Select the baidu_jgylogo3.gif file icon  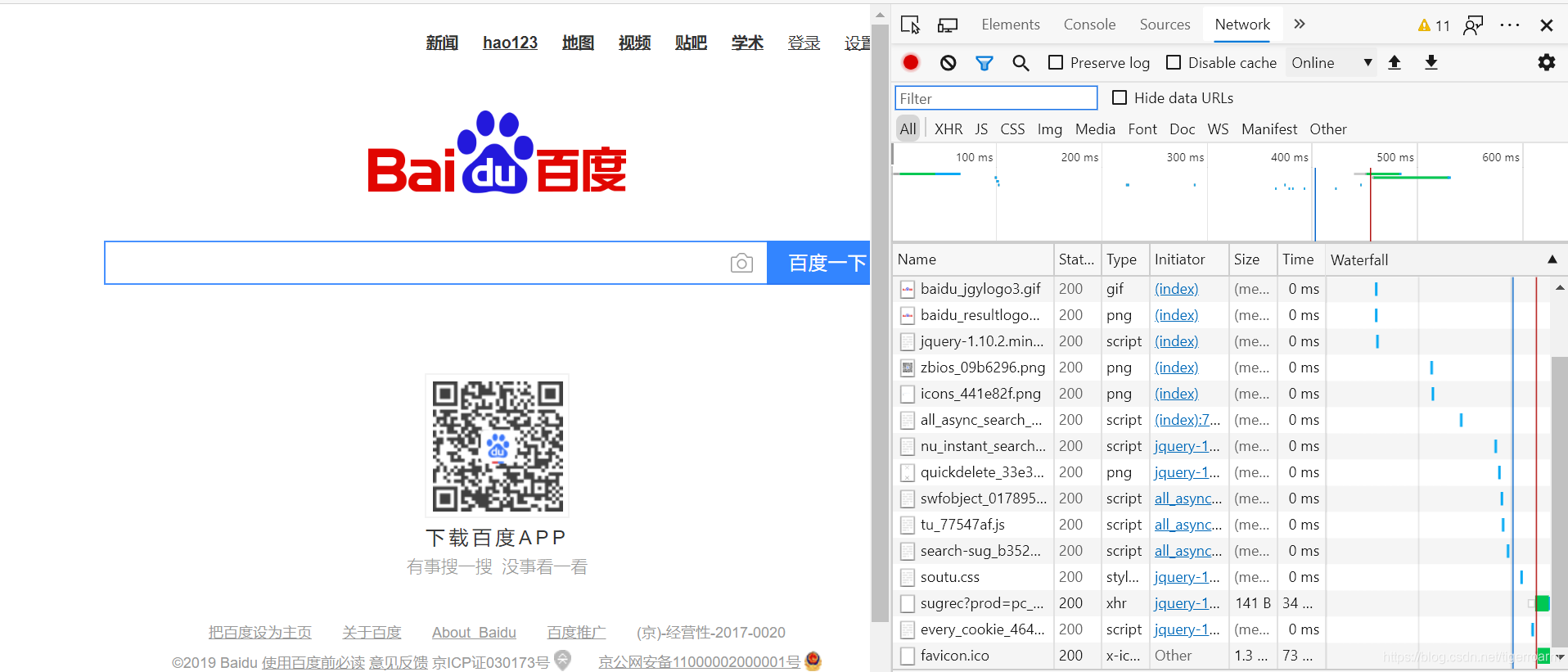[x=908, y=289]
